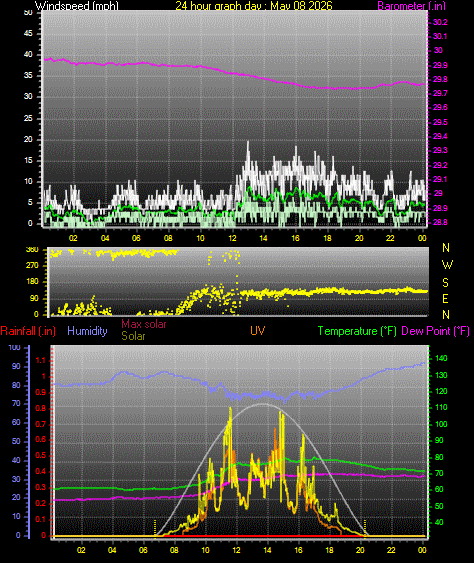Click the 24 hour graph day title
The image size is (474, 563).
click(254, 6)
